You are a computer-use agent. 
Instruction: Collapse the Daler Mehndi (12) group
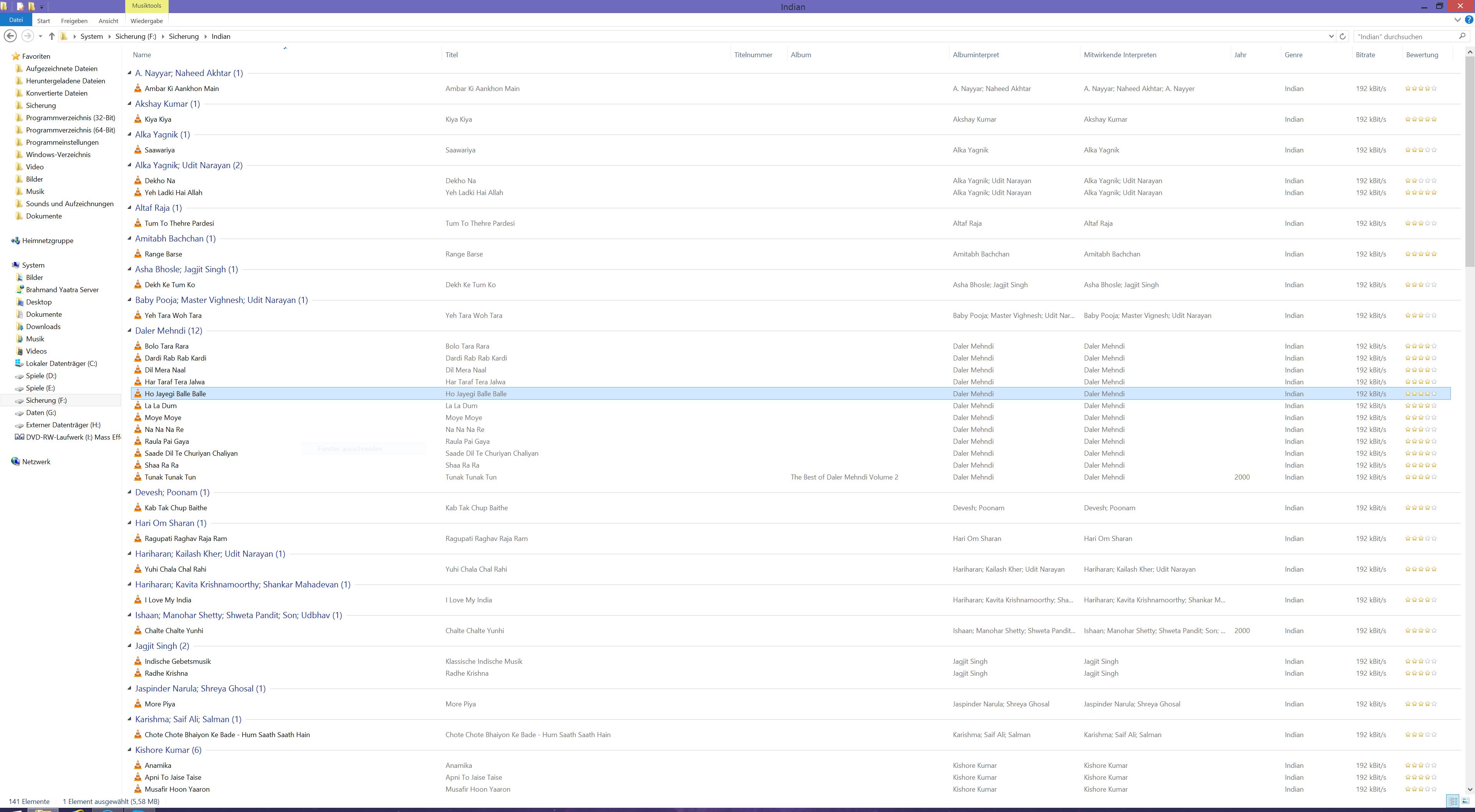pos(129,330)
